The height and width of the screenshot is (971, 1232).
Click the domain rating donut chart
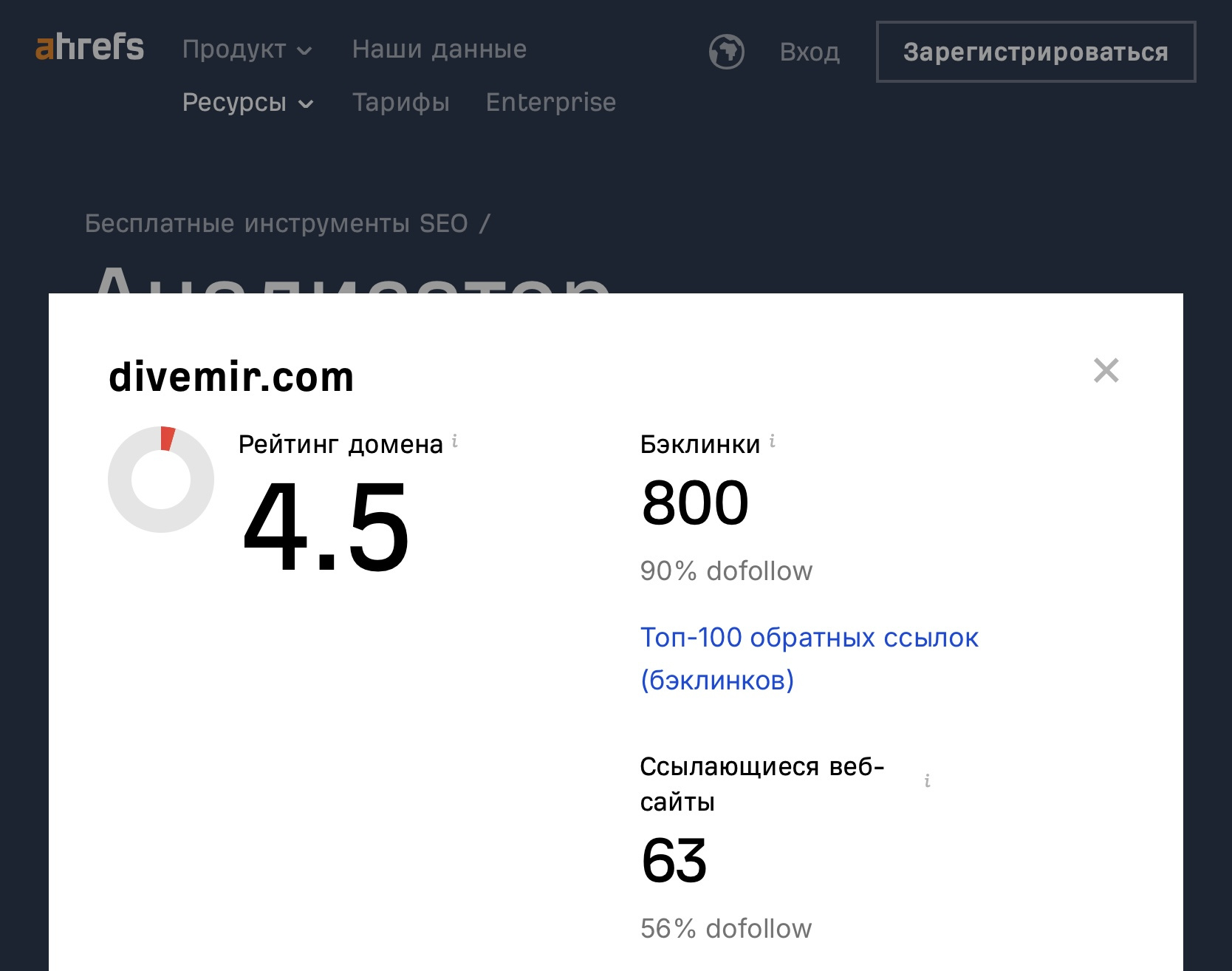(161, 479)
